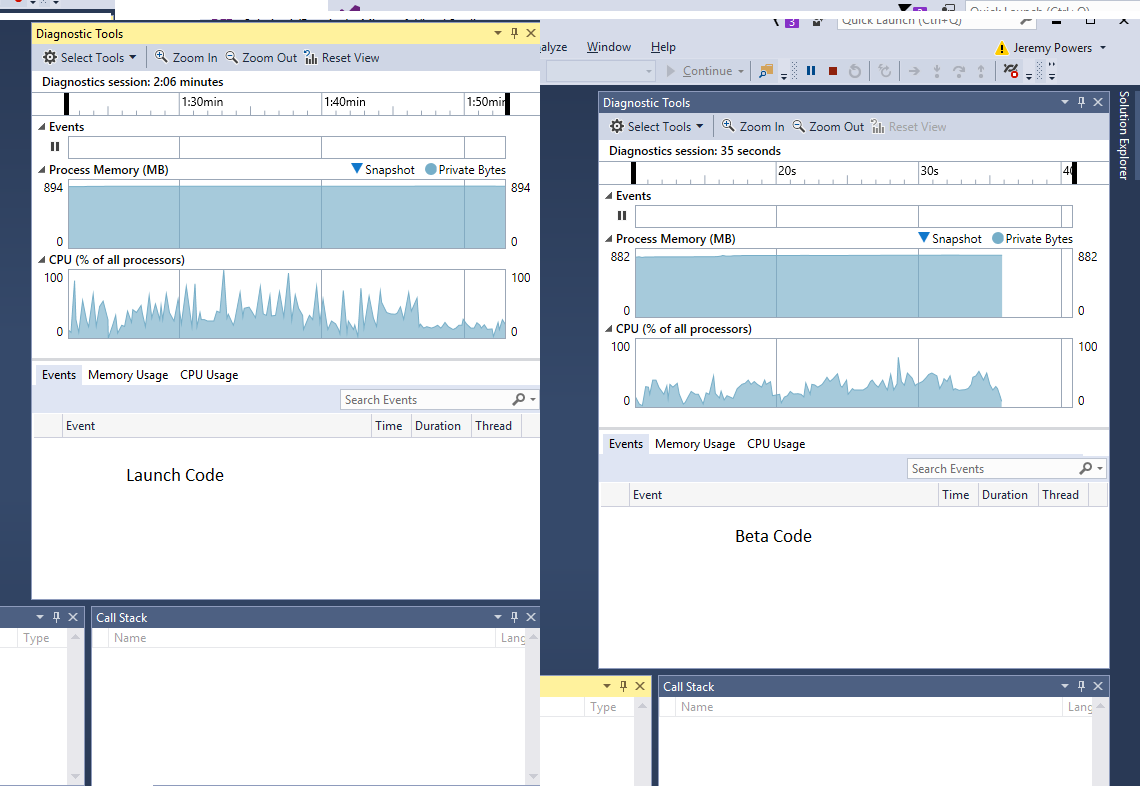
Task: Click Zoom Out in the Beta Code diagnostic panel
Action: click(x=828, y=127)
